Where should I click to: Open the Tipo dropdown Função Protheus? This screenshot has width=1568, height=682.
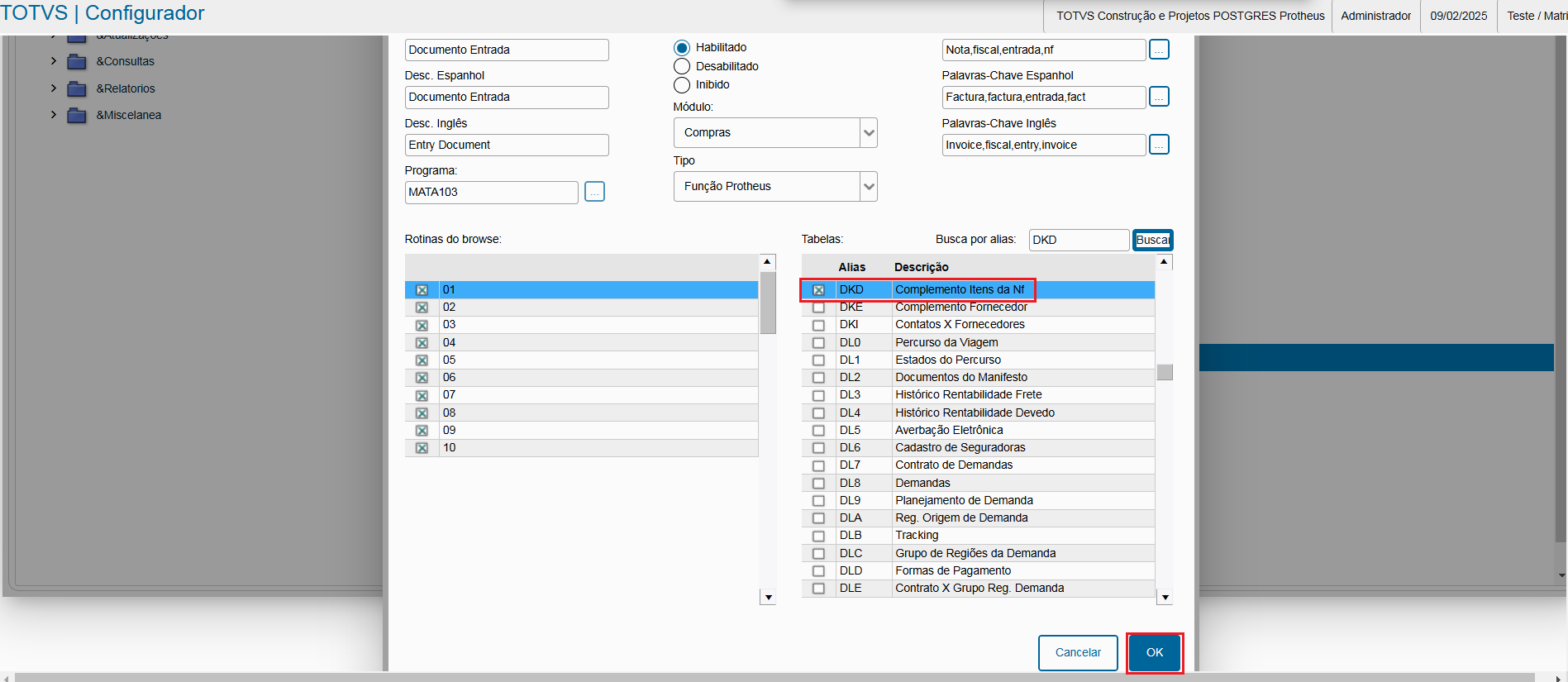pyautogui.click(x=868, y=186)
